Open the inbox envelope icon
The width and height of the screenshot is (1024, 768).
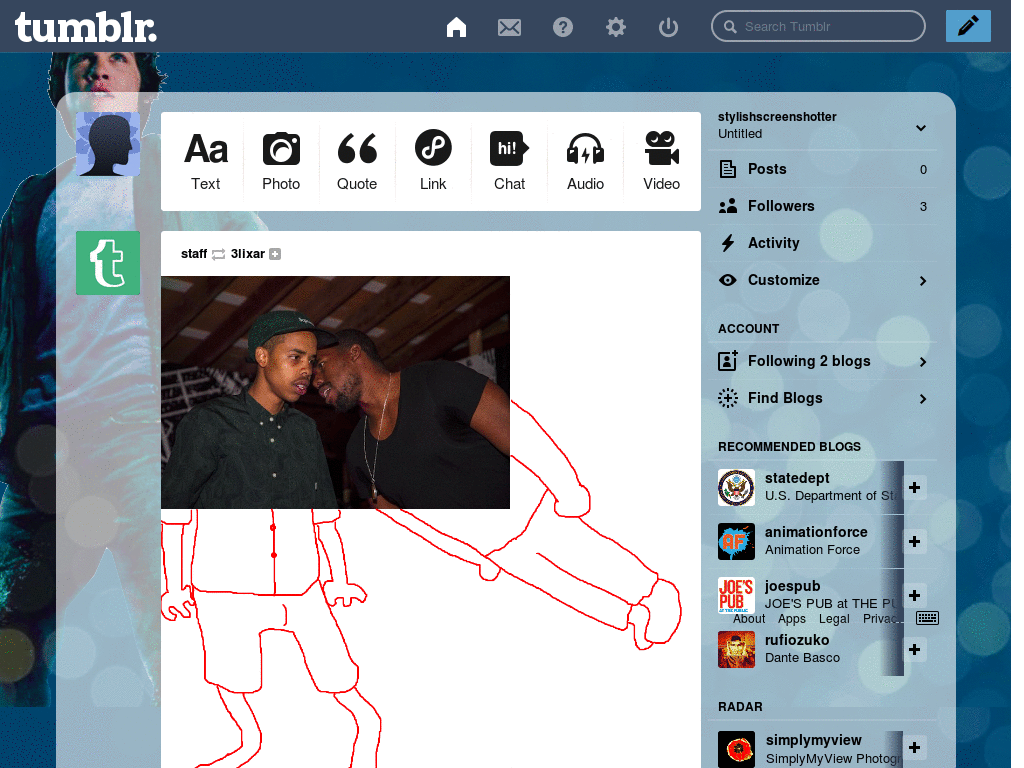tap(509, 27)
